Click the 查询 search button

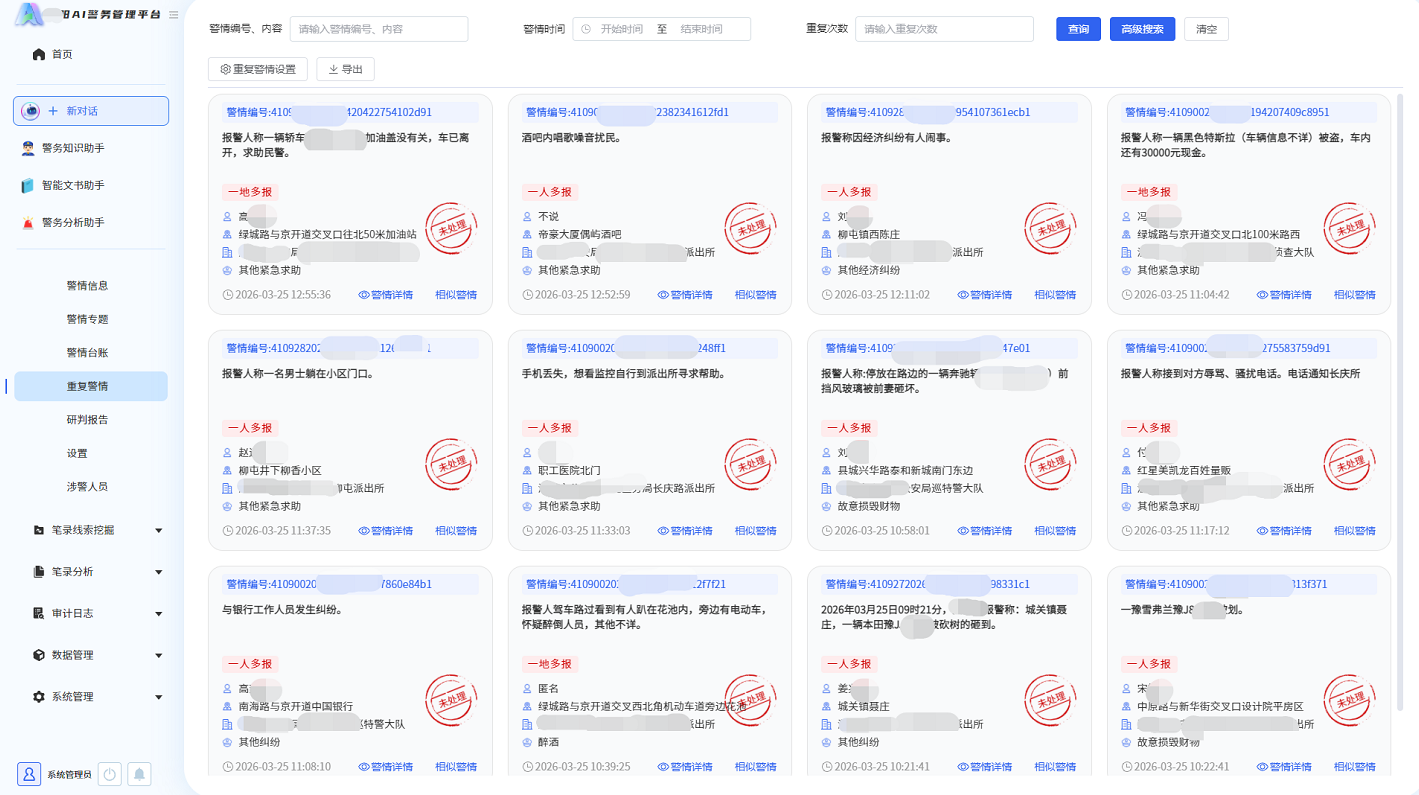coord(1077,29)
